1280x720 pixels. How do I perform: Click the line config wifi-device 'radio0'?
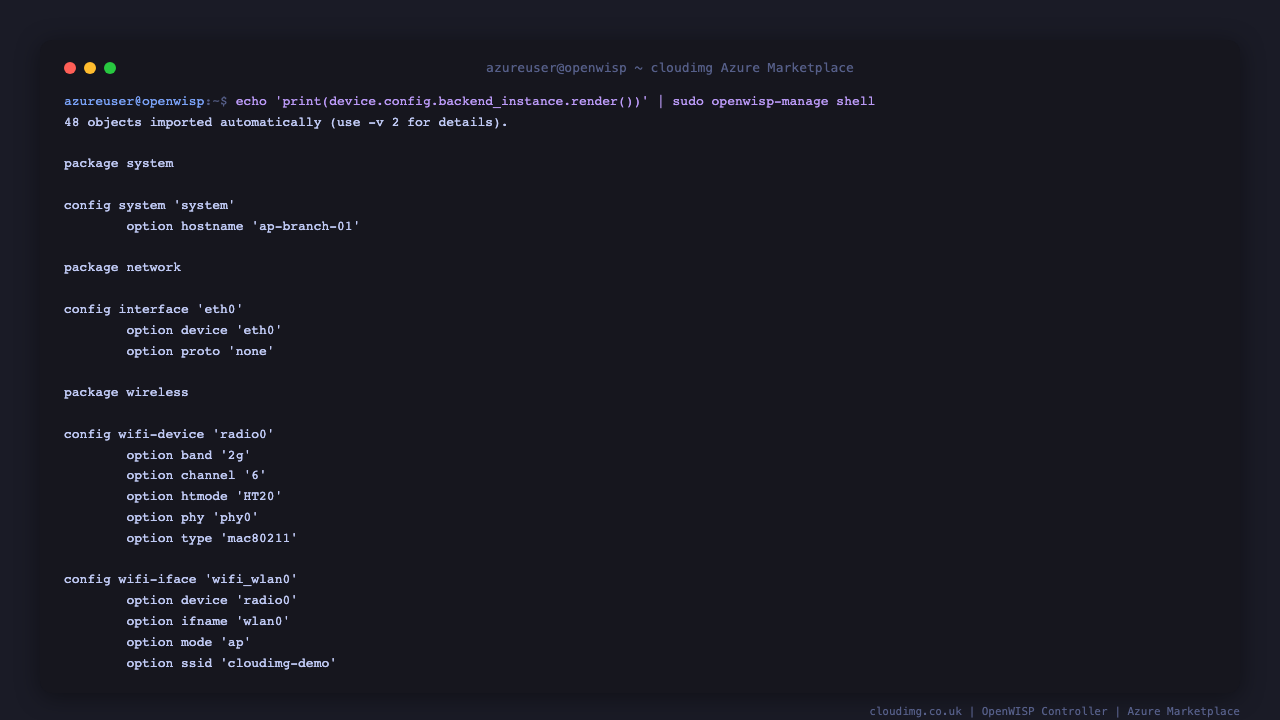pyautogui.click(x=169, y=435)
